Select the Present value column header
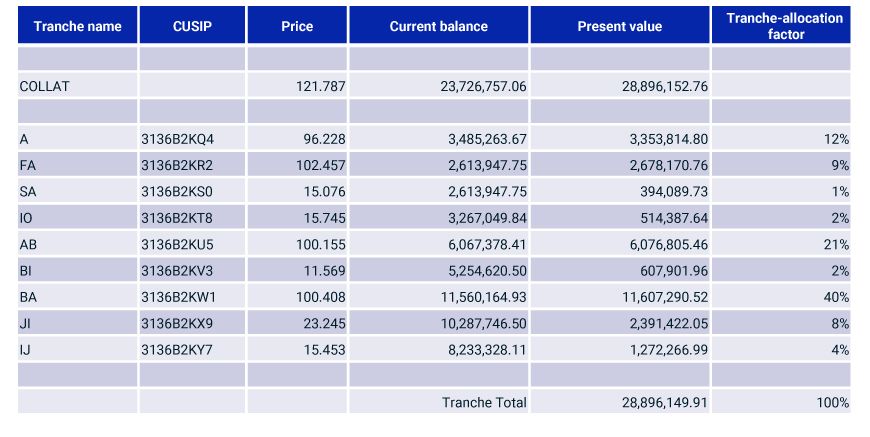The width and height of the screenshot is (870, 437). click(x=619, y=26)
